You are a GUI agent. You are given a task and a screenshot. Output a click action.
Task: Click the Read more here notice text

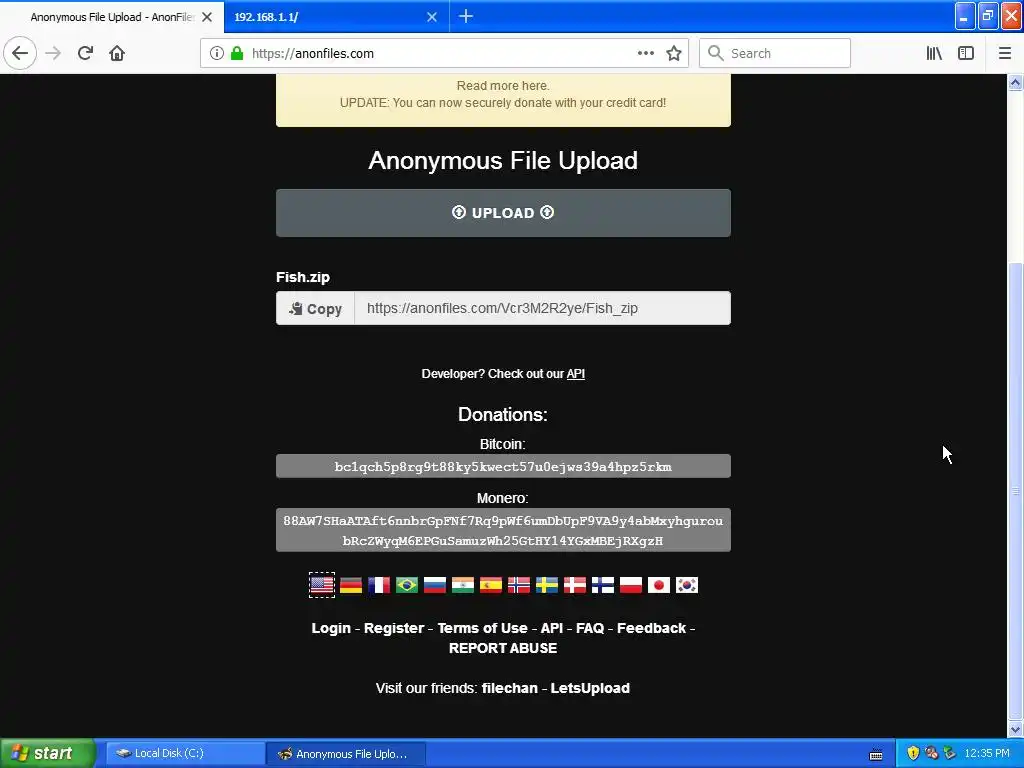(x=503, y=86)
